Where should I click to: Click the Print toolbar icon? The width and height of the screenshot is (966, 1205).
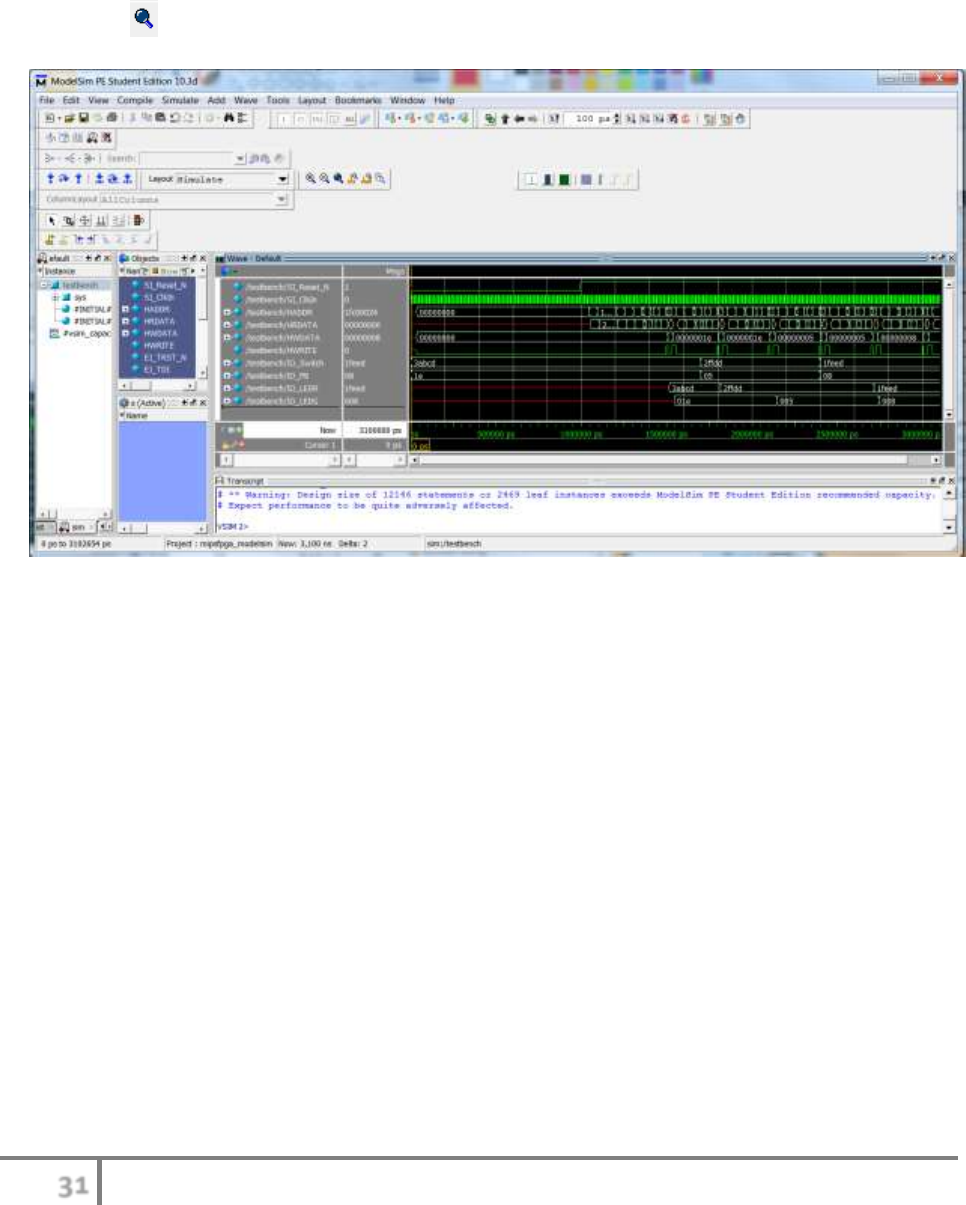click(x=112, y=118)
